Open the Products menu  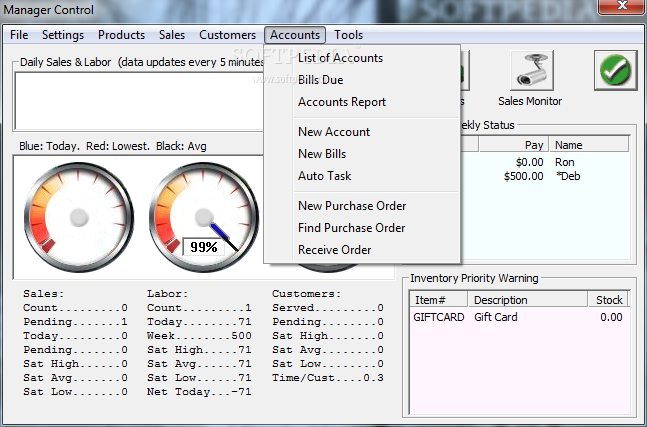(121, 35)
